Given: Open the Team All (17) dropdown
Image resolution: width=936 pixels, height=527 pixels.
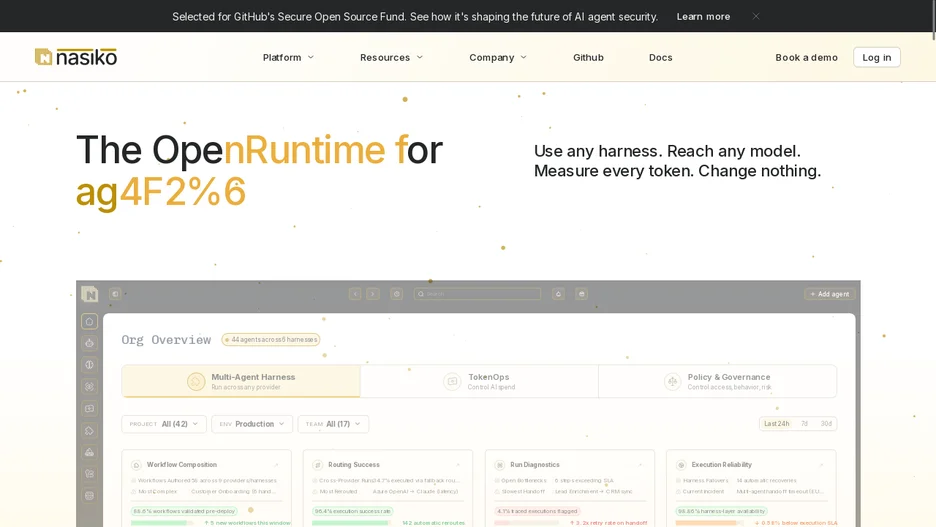Looking at the screenshot, I should tap(333, 424).
